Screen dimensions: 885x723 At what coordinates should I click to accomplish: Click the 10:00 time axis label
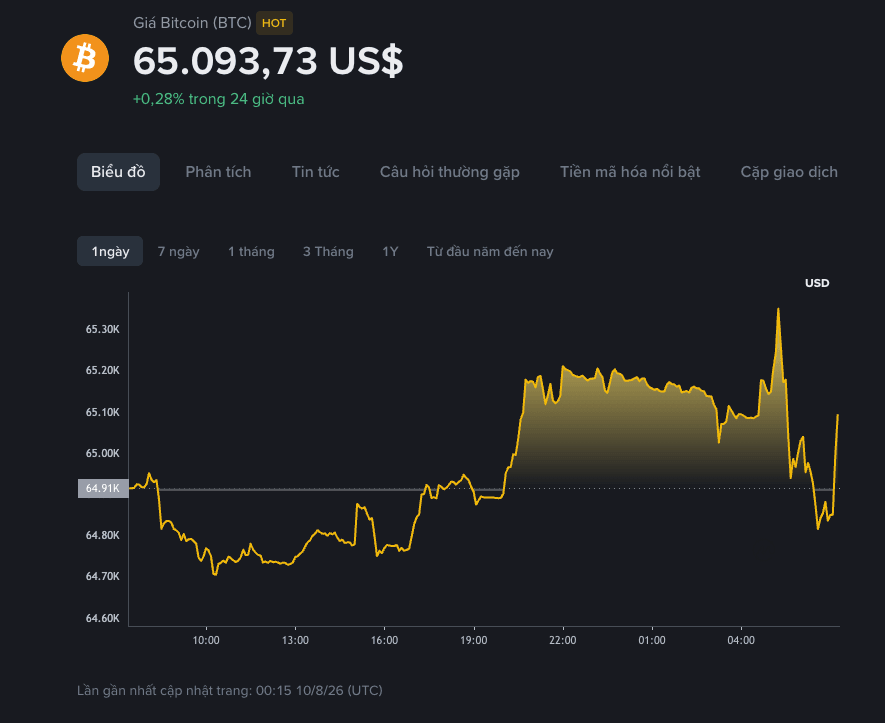(206, 640)
